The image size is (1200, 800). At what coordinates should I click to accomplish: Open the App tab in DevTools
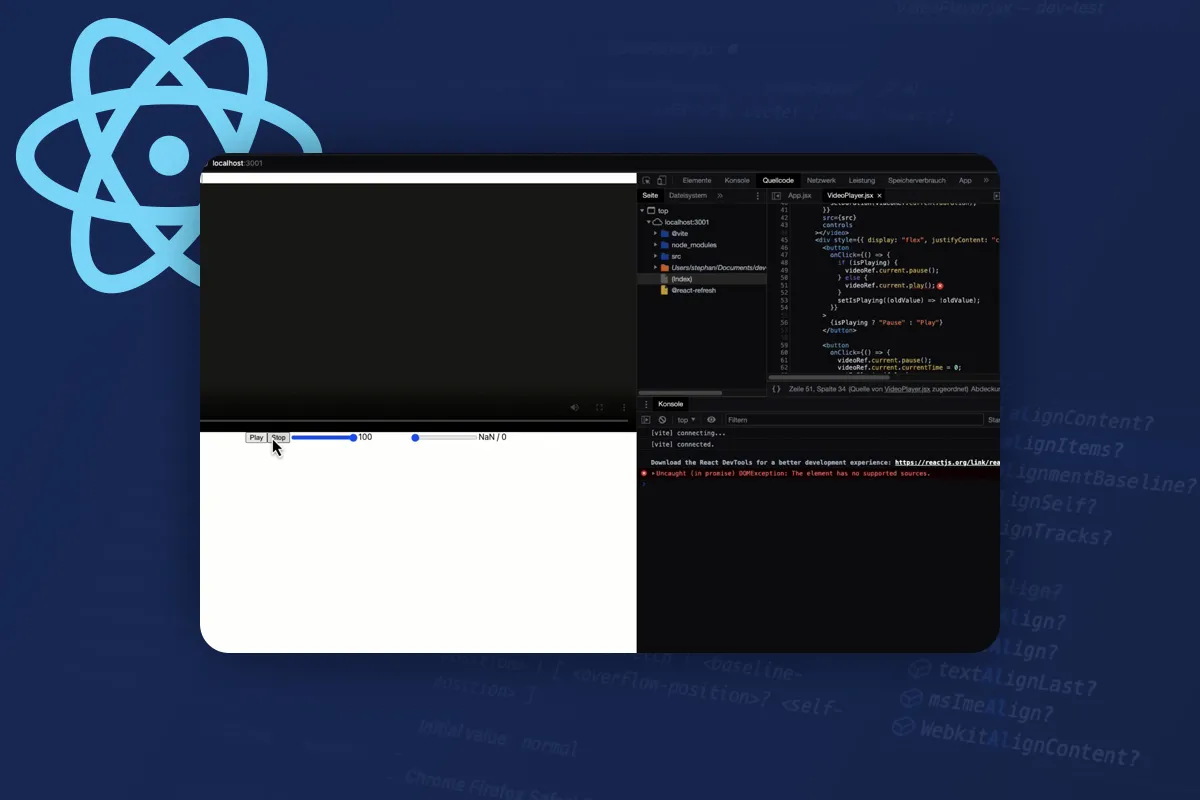965,180
